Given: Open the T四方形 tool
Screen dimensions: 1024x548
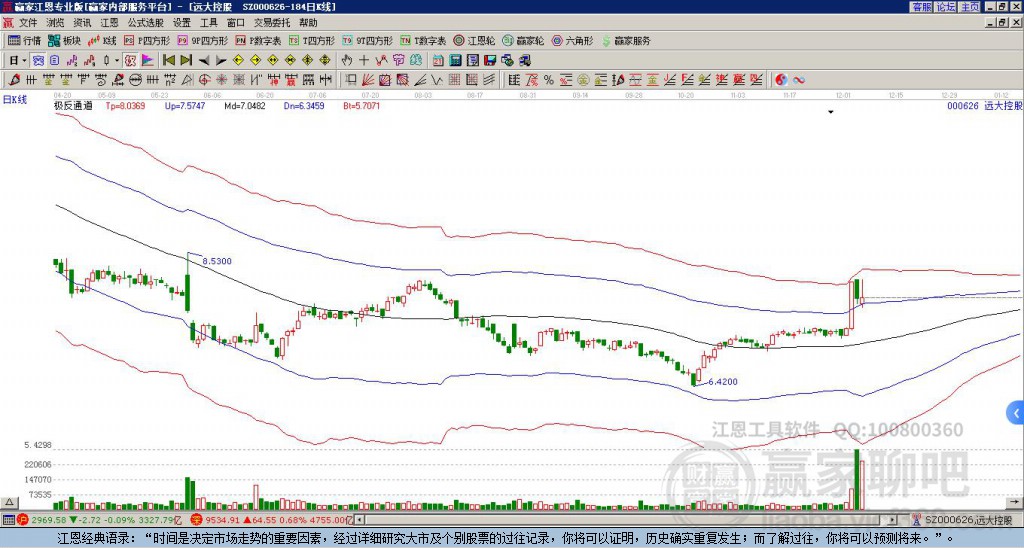Looking at the screenshot, I should tap(312, 40).
